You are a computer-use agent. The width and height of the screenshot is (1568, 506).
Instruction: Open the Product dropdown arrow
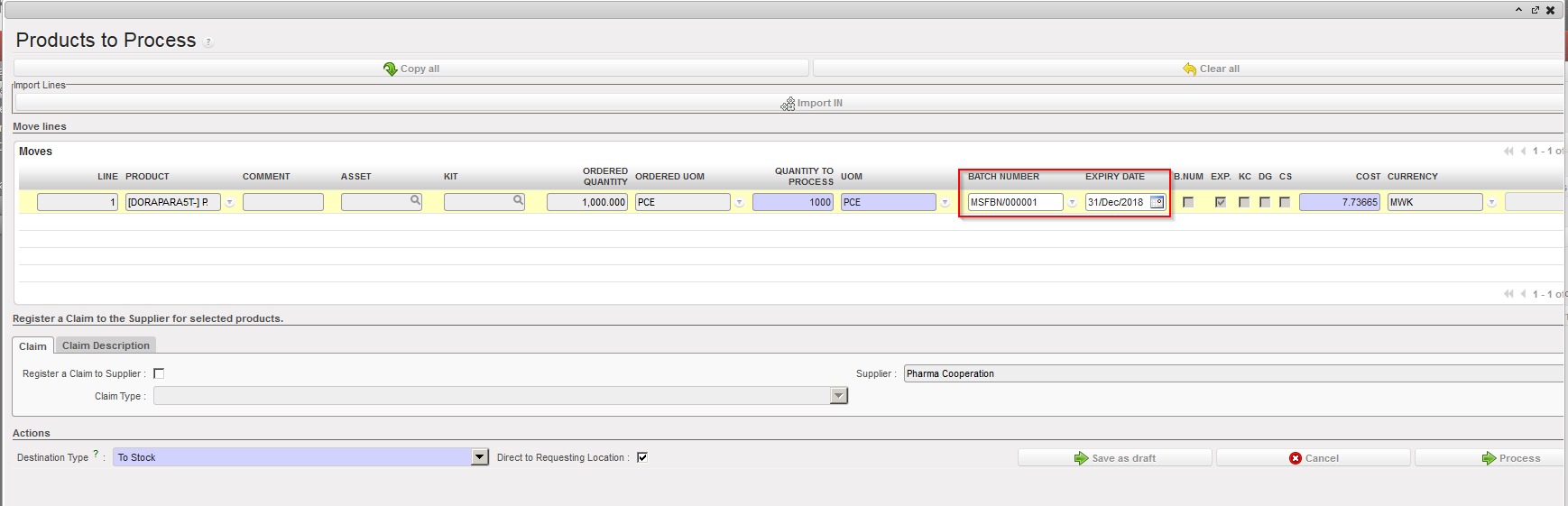click(229, 203)
